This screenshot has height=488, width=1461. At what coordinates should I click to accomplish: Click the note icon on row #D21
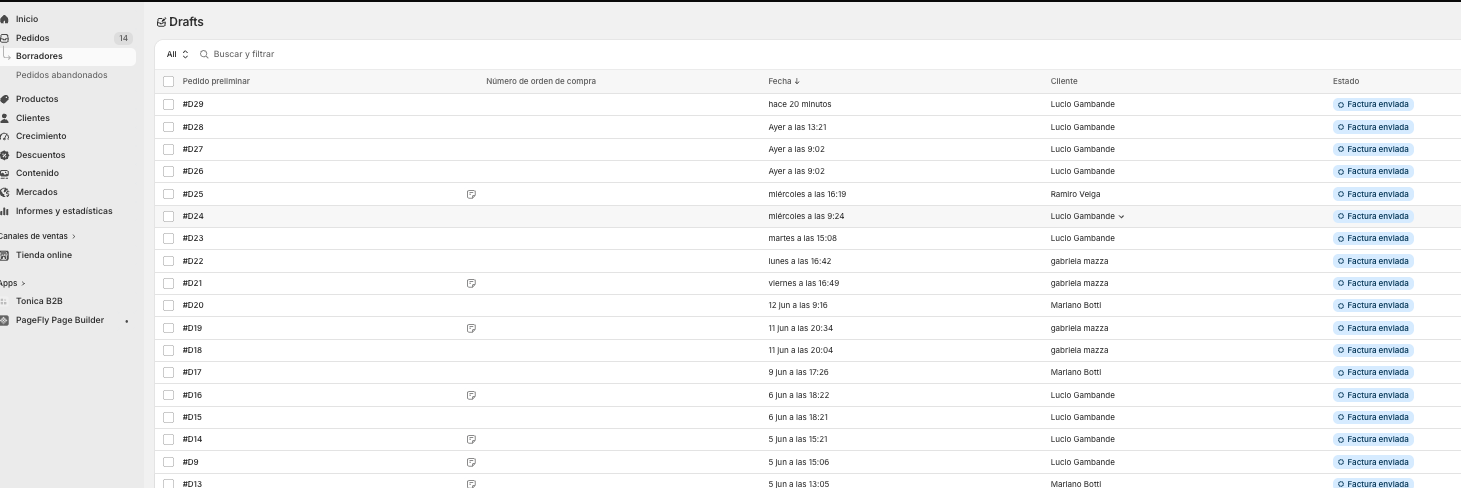(x=471, y=283)
